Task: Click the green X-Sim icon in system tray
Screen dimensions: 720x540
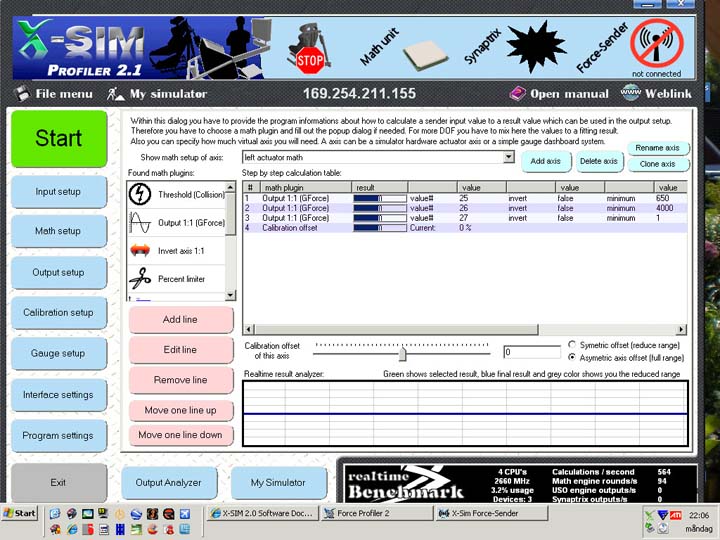Action: click(x=650, y=515)
